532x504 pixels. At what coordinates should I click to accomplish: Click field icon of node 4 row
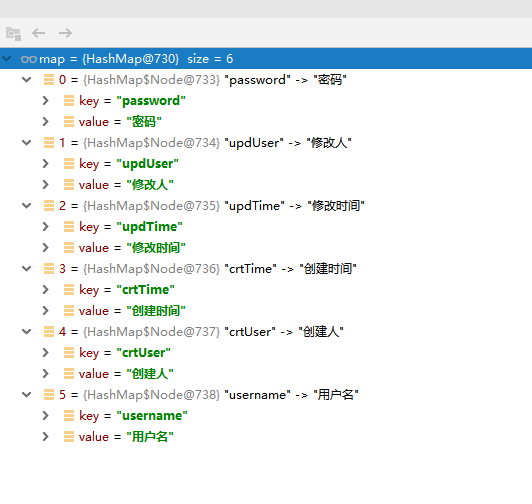click(x=49, y=332)
